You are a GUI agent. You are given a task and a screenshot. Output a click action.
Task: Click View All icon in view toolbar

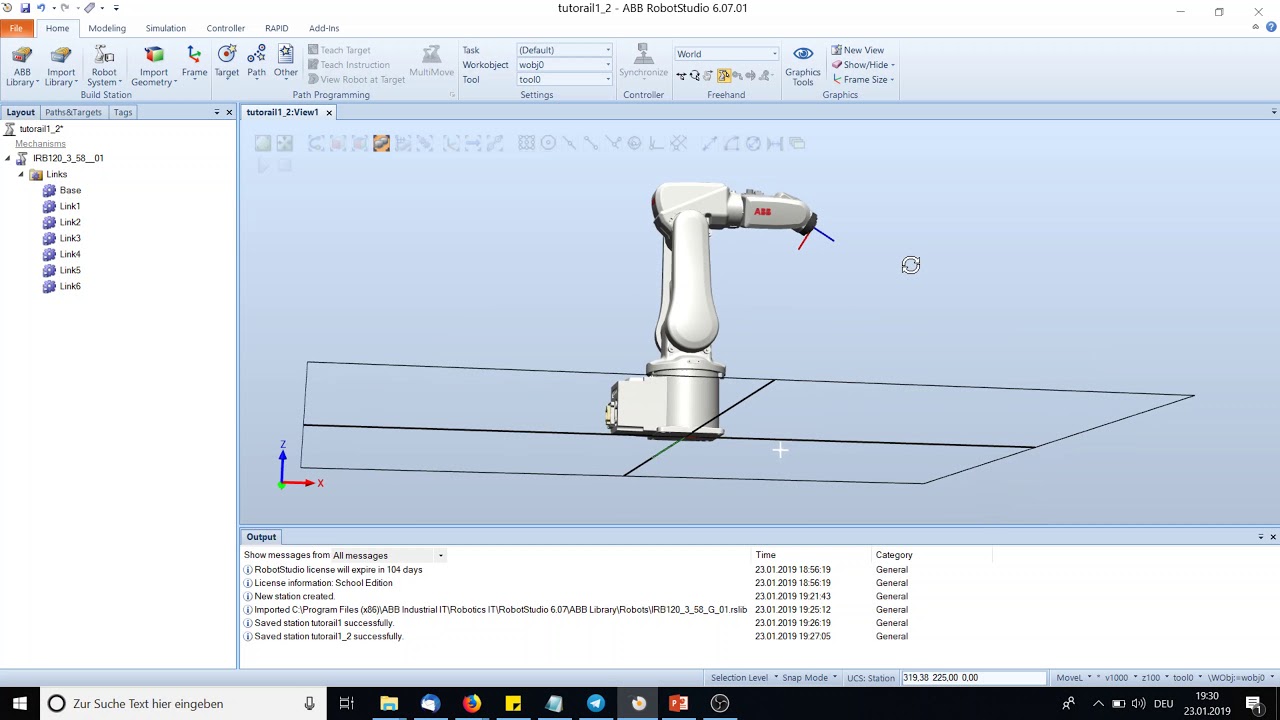(x=263, y=143)
